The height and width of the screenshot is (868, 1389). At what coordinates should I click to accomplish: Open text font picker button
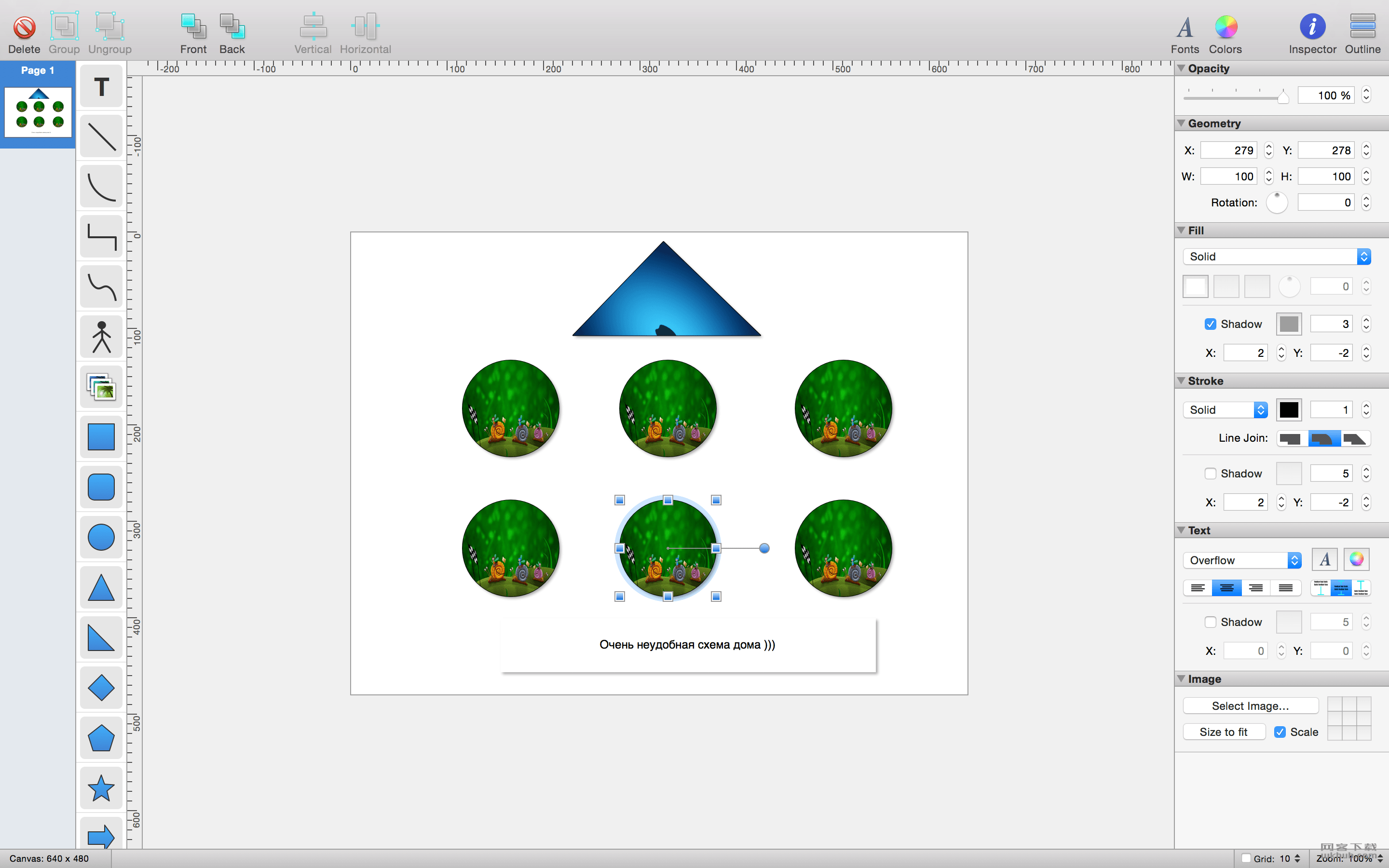coord(1325,559)
